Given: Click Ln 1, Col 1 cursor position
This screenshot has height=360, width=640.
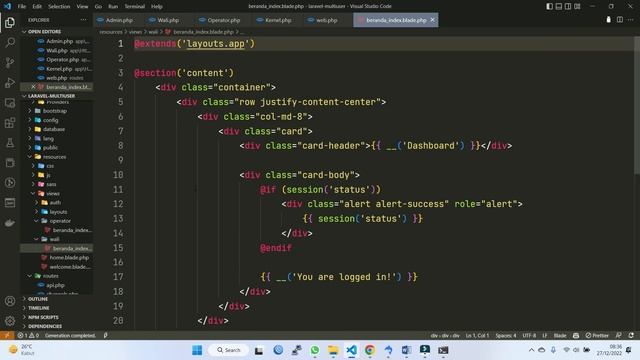Looking at the screenshot, I should [477, 335].
